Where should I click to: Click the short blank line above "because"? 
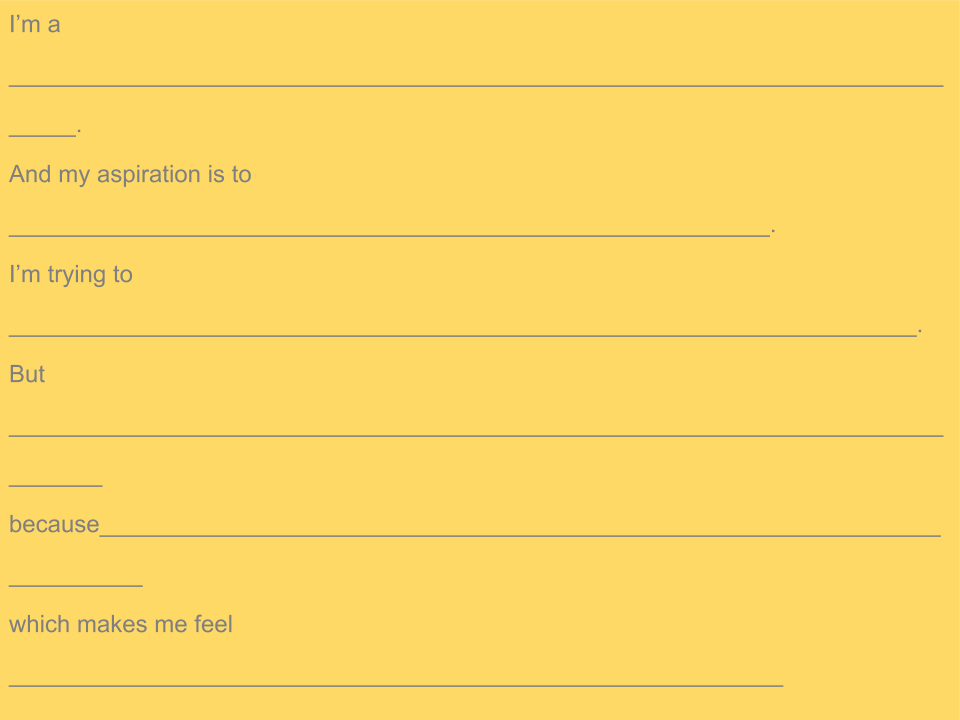click(x=56, y=486)
